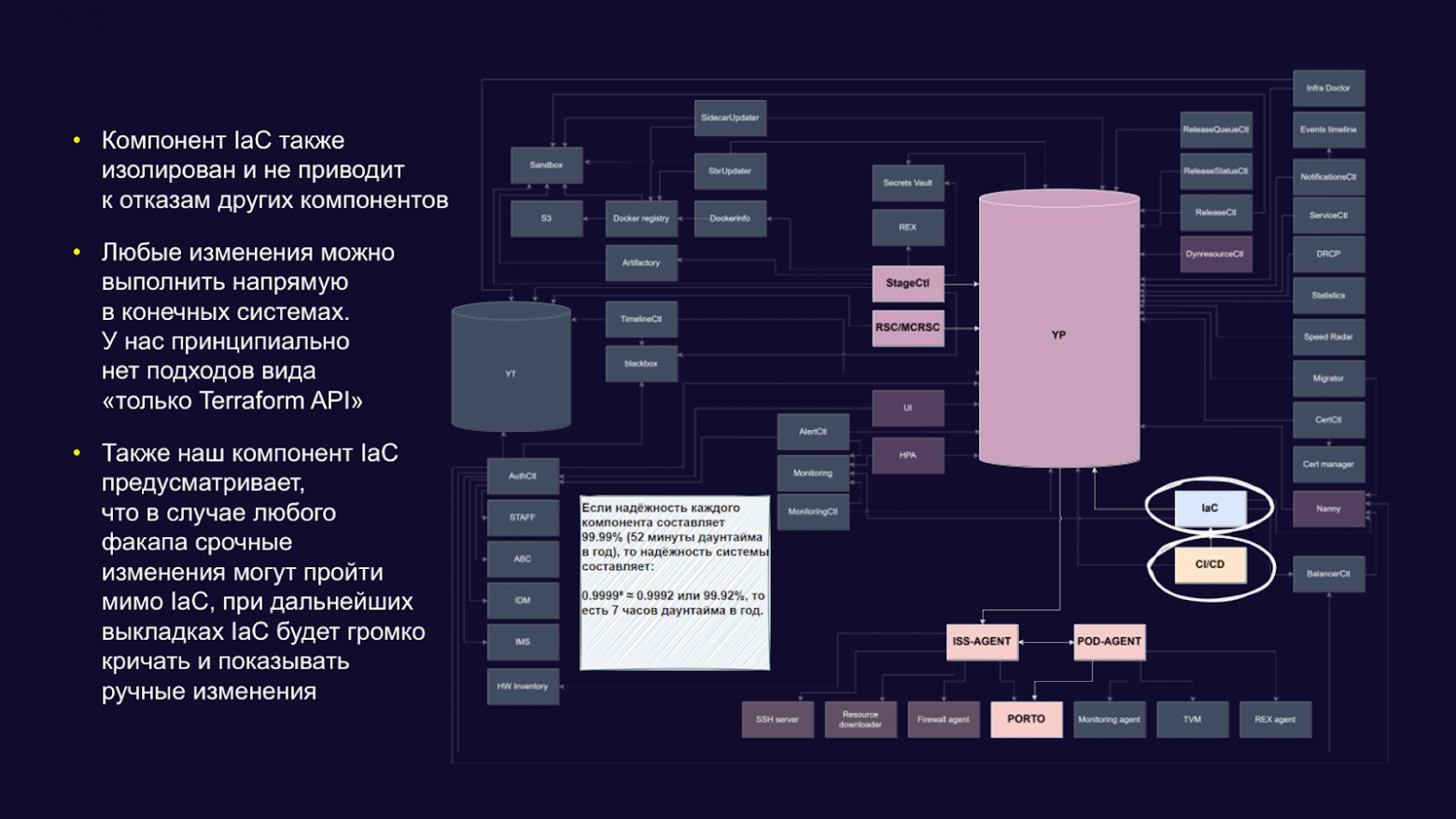The width and height of the screenshot is (1456, 819).
Task: Select the Migrator box
Action: 1329,379
